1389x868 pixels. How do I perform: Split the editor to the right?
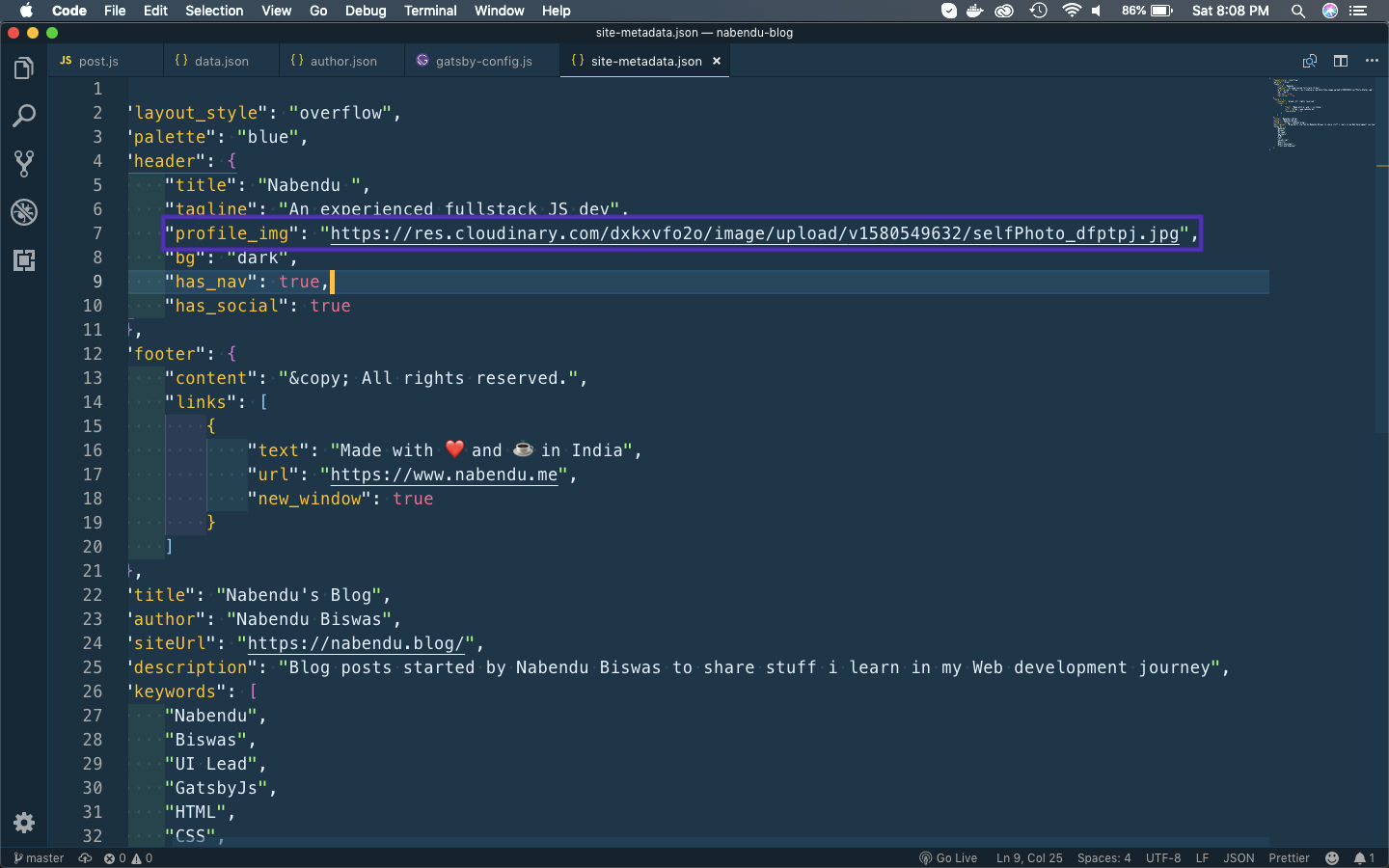[x=1341, y=61]
